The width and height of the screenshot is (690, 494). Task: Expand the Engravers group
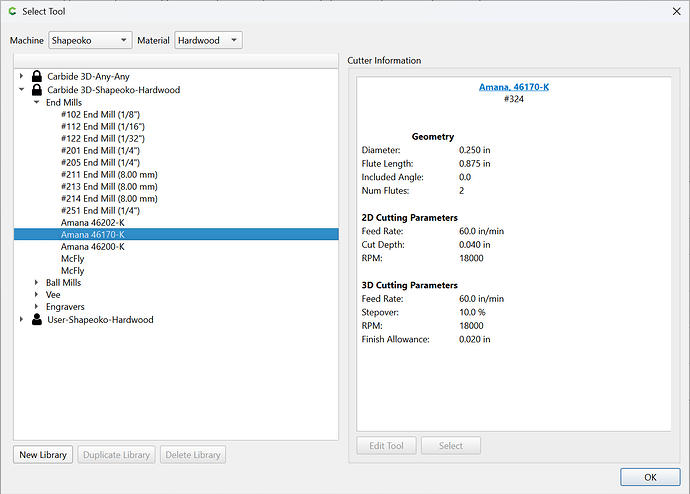point(37,306)
